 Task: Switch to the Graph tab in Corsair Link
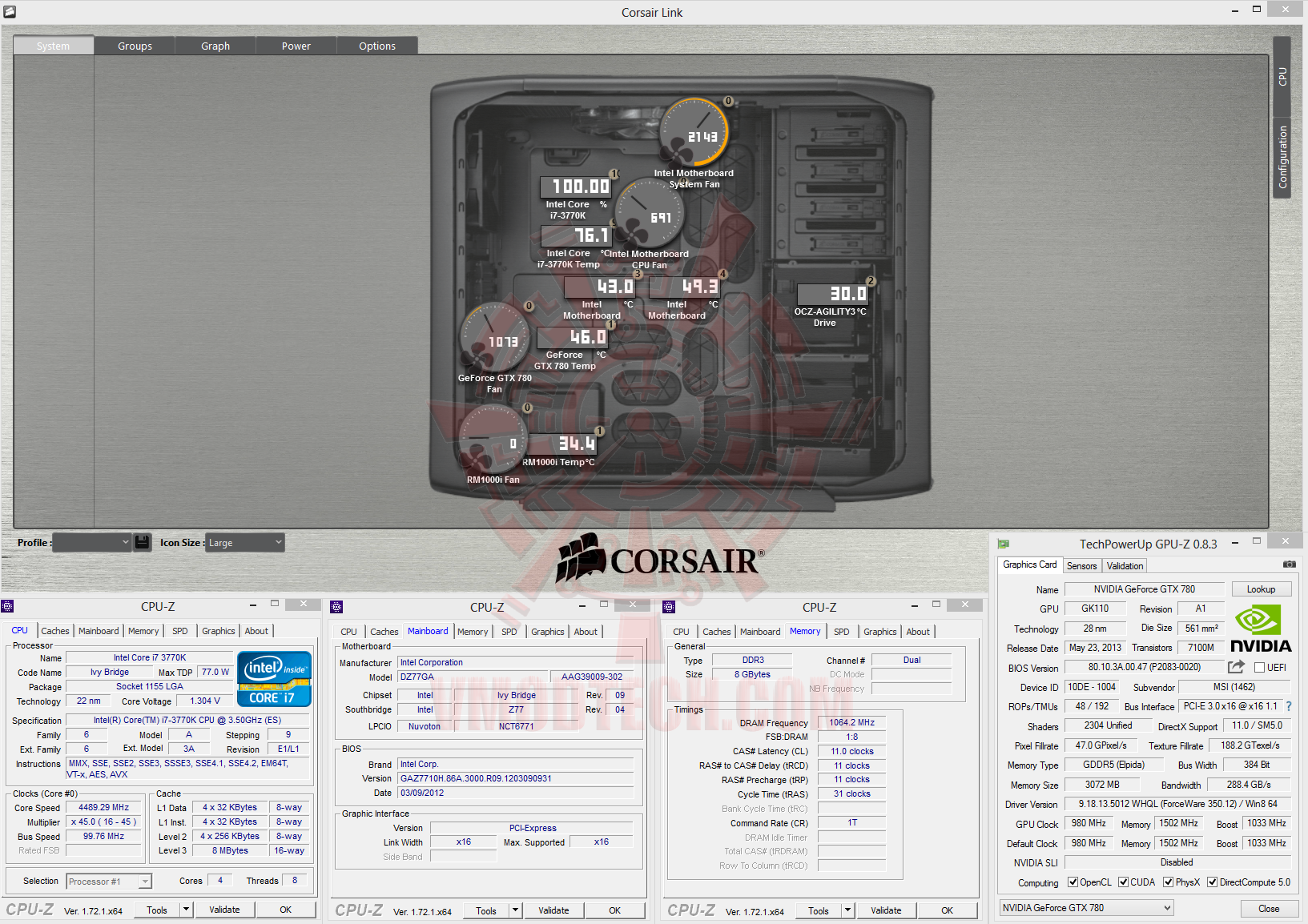(215, 46)
